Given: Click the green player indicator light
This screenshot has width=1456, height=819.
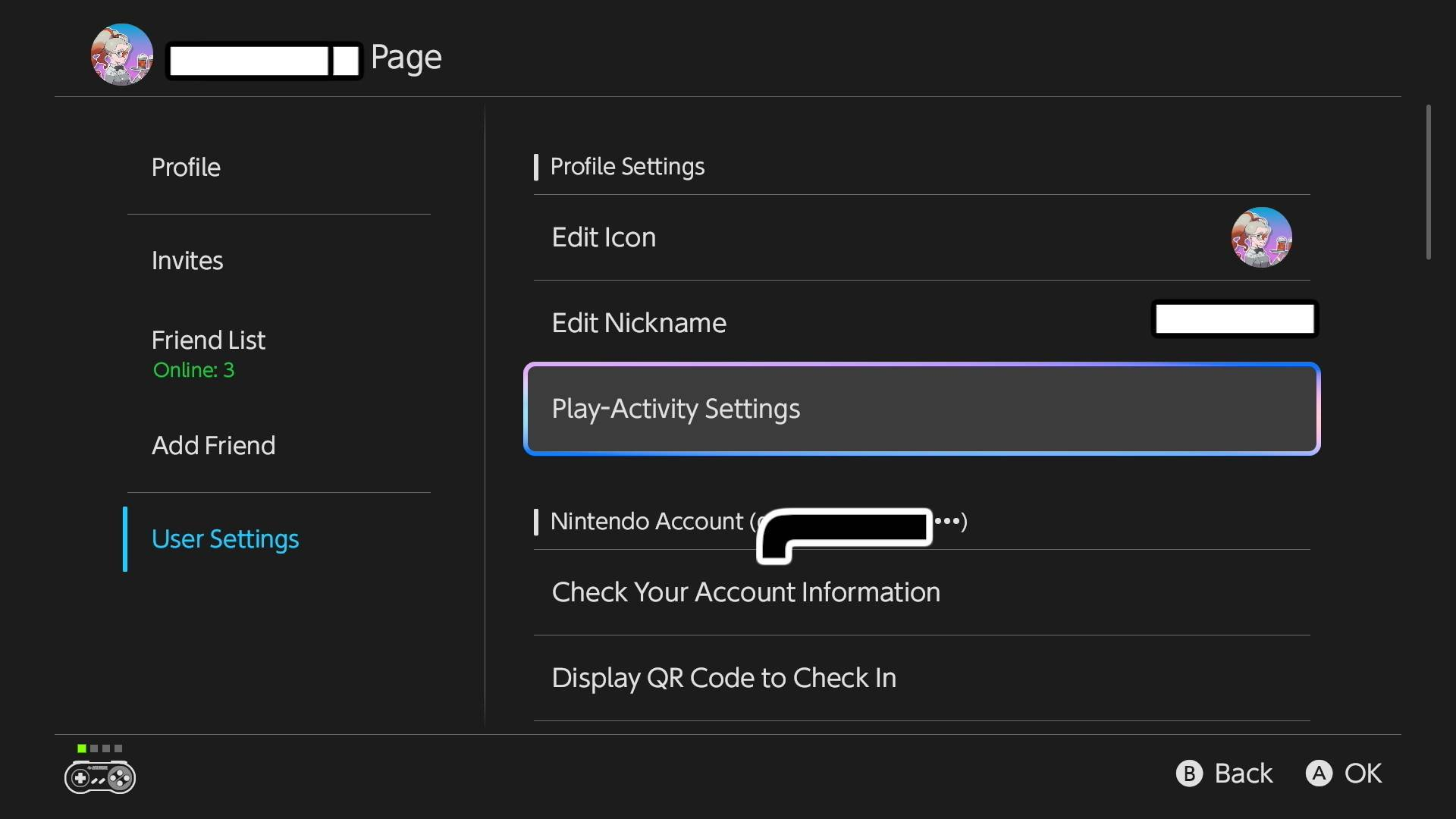Looking at the screenshot, I should [x=82, y=748].
